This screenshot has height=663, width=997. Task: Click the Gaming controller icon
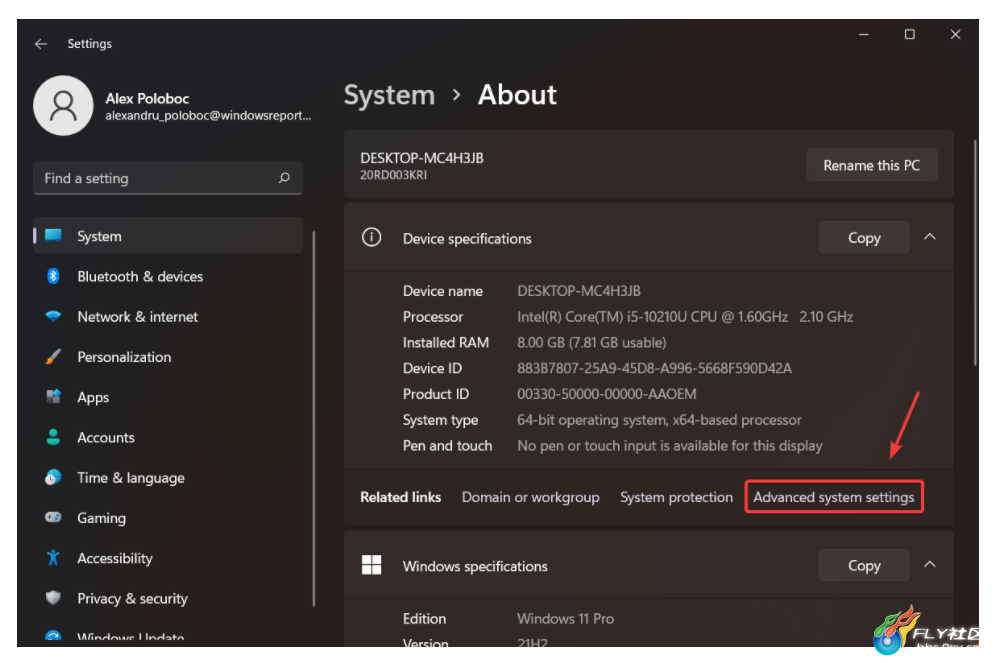[53, 517]
